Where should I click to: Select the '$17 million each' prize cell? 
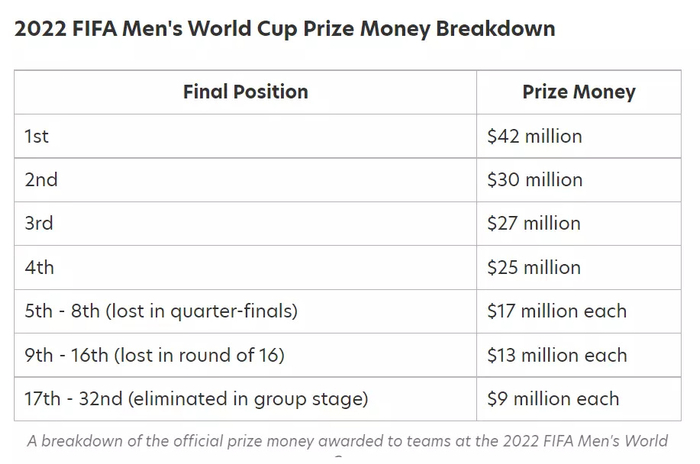(x=557, y=311)
